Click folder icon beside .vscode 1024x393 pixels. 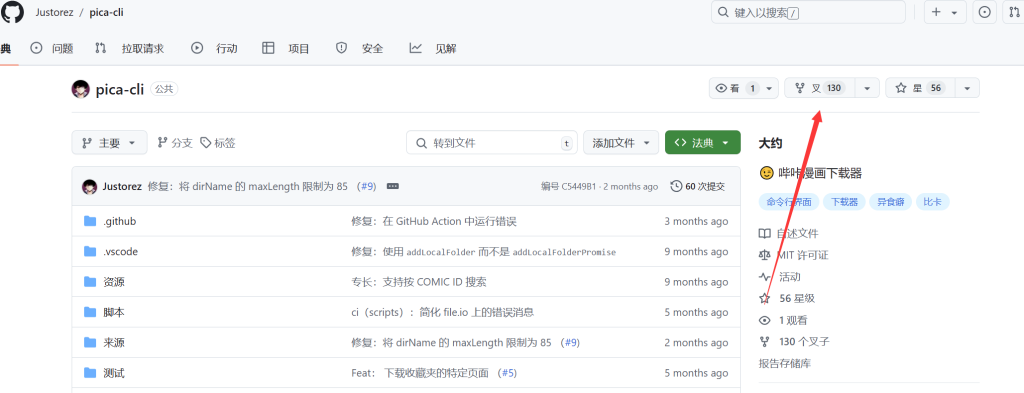coord(90,251)
